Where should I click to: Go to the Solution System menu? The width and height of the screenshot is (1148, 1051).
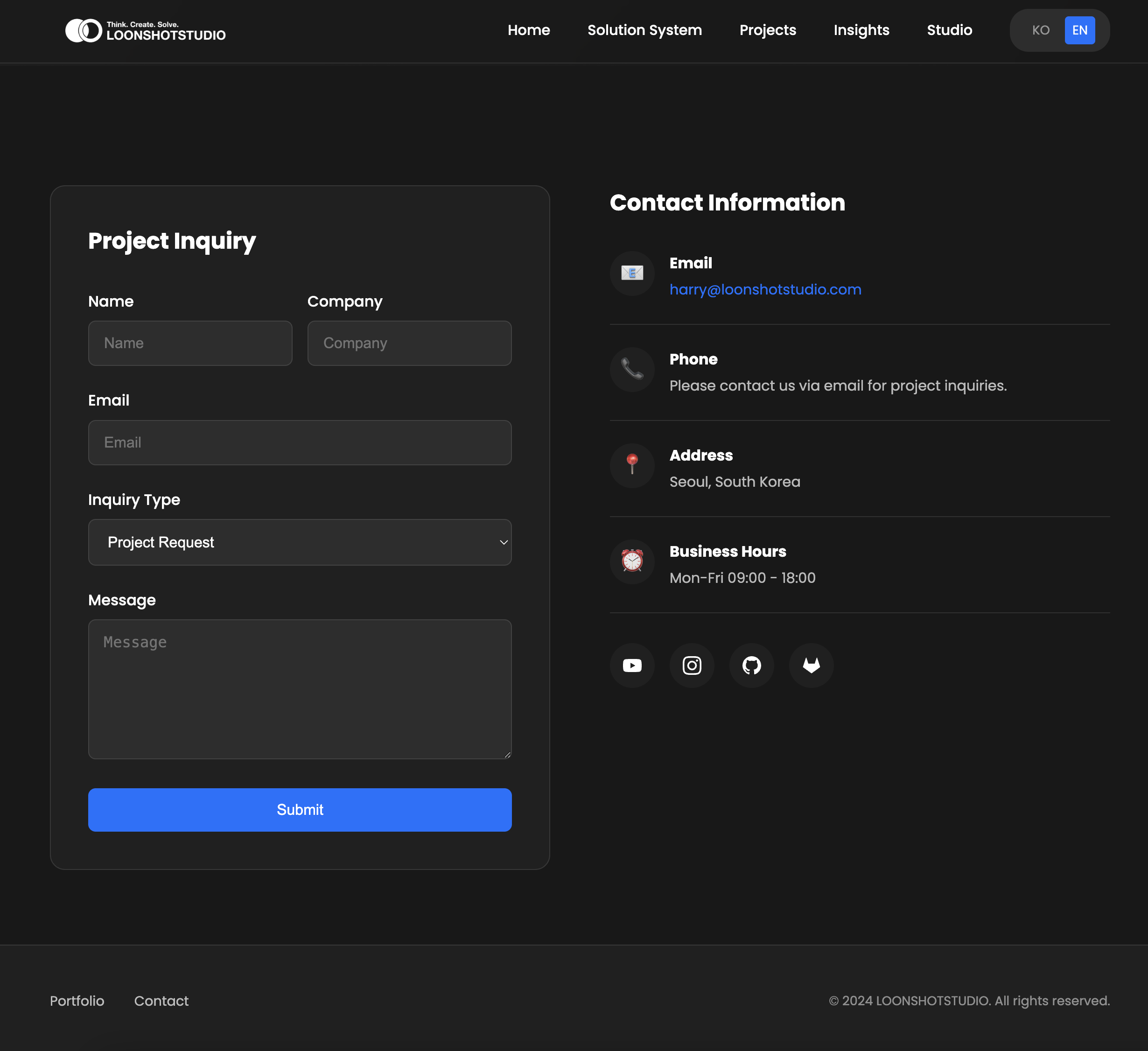(644, 30)
